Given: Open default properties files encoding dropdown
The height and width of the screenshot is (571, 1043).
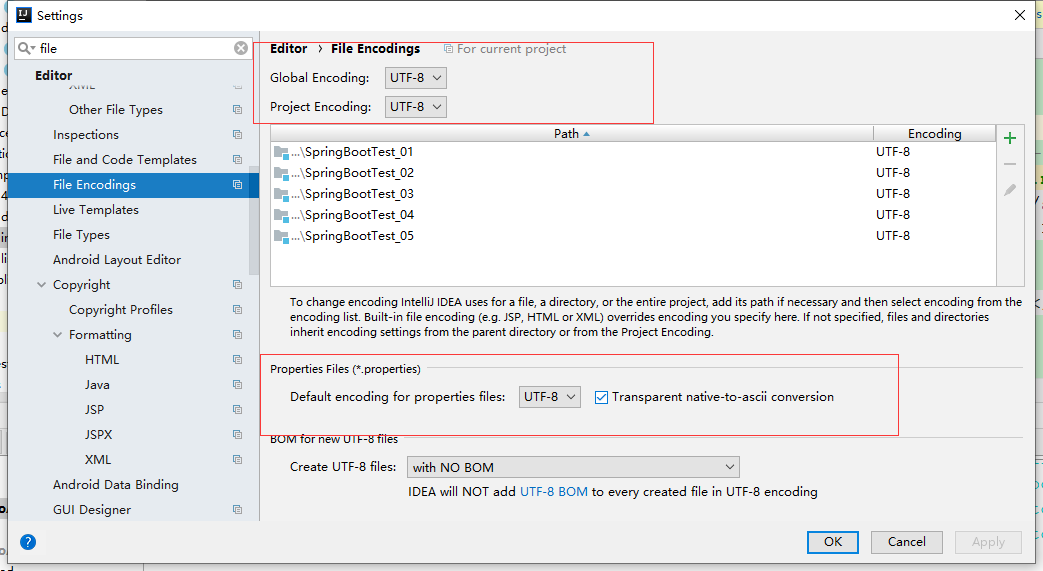Looking at the screenshot, I should pos(549,397).
